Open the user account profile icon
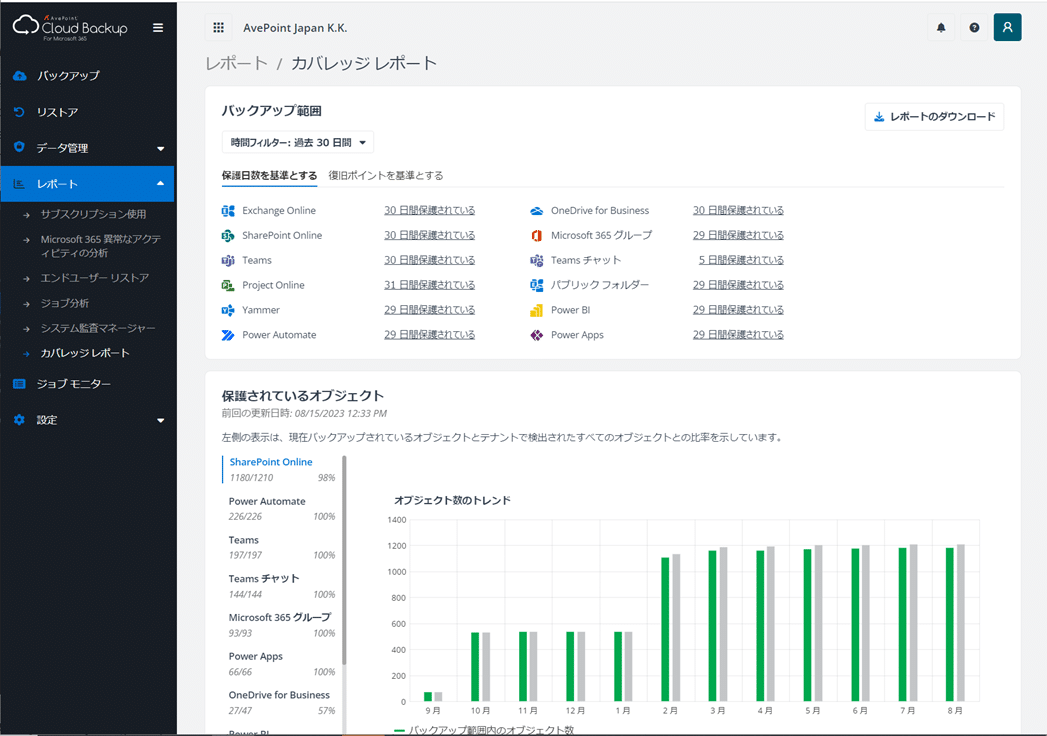 click(1008, 27)
